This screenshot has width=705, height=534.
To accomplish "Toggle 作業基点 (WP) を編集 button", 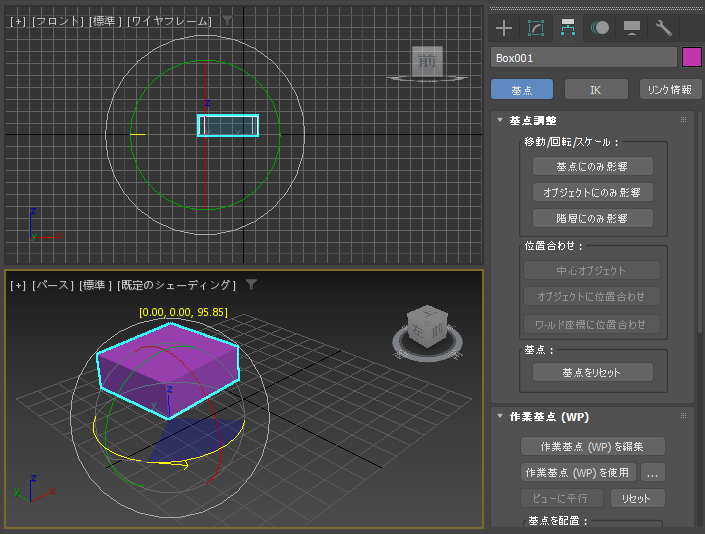I will click(593, 446).
